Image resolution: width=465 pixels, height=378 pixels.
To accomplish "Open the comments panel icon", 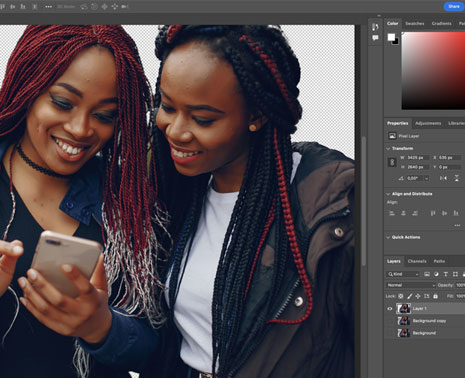I will (x=375, y=38).
